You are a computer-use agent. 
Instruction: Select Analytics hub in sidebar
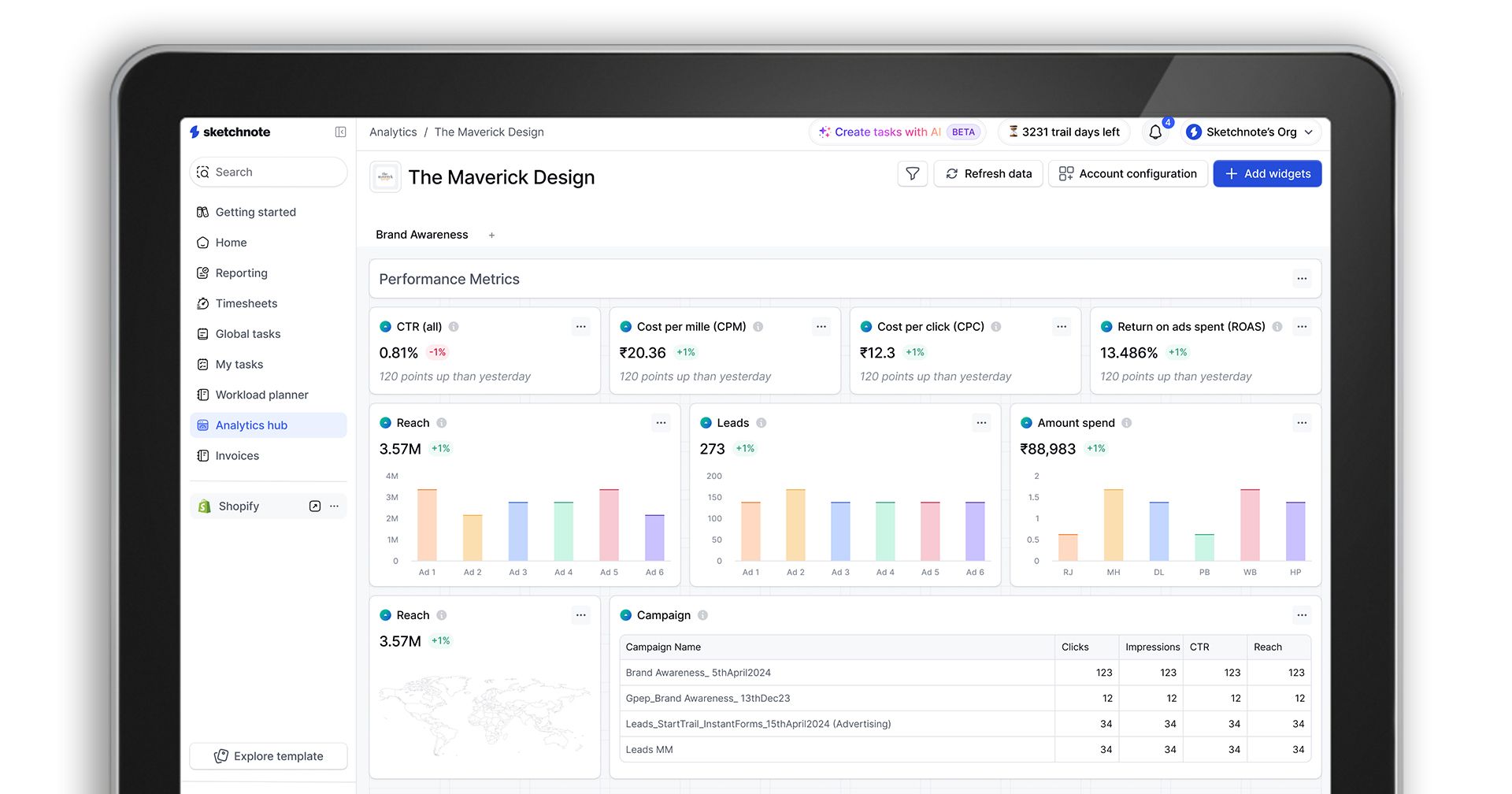click(268, 425)
